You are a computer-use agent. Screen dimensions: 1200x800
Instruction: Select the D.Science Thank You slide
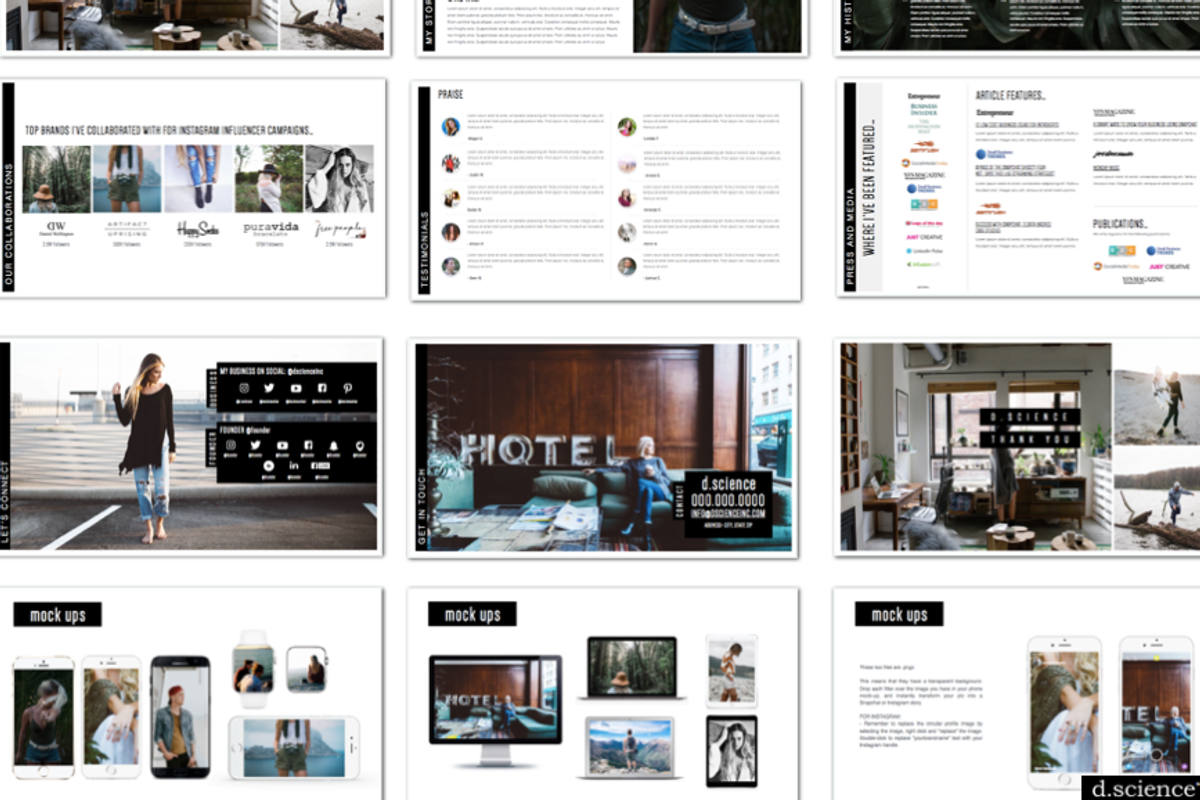1018,447
